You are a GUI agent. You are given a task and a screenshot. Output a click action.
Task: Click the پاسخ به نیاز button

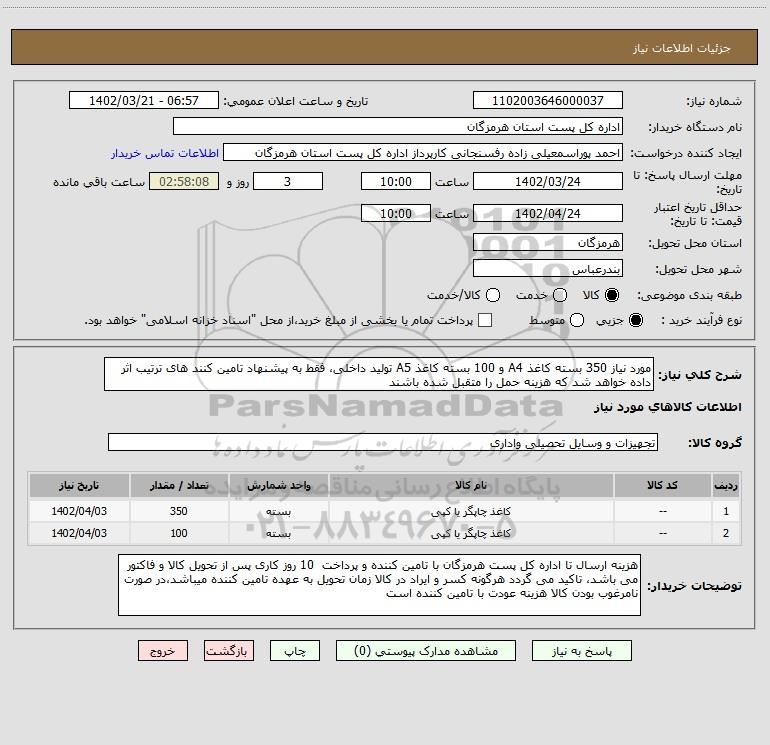point(581,651)
